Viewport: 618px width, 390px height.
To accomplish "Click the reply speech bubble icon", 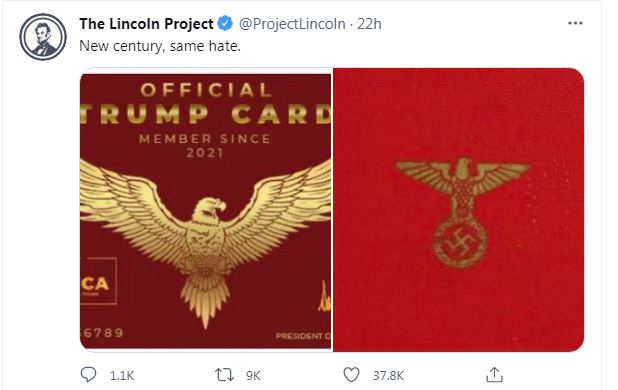I will coord(88,375).
